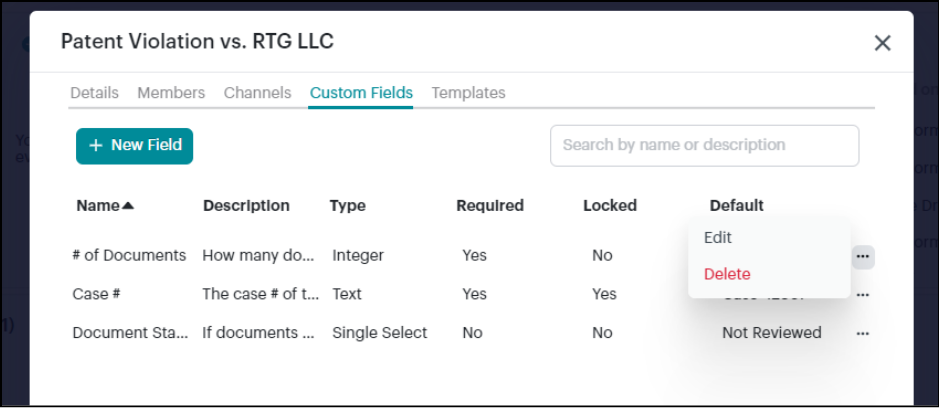Close the Patent Violation dialog
Image resolution: width=939 pixels, height=408 pixels.
click(x=882, y=42)
